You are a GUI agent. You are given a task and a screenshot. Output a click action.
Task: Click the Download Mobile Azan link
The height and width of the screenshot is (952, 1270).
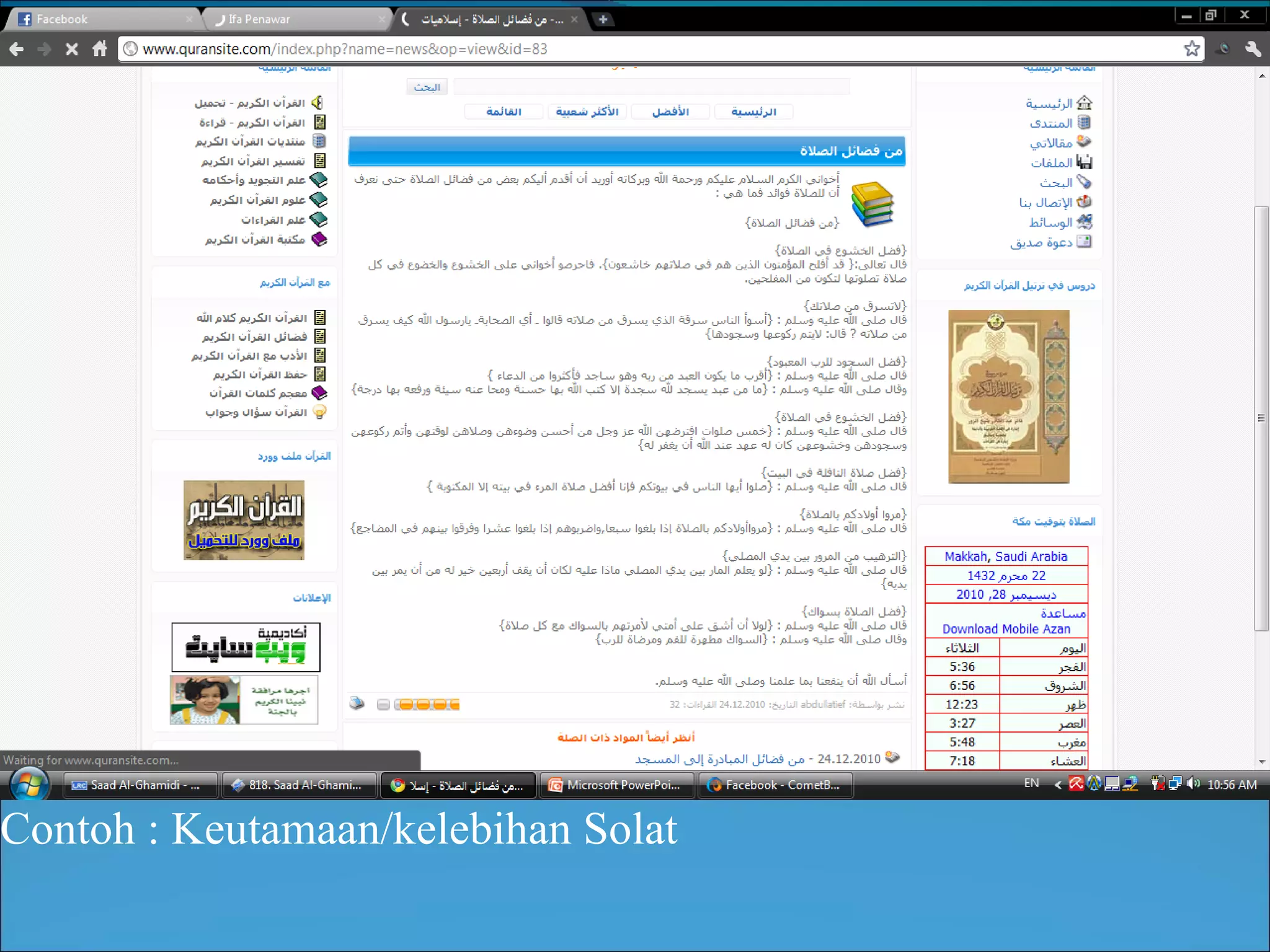[x=1006, y=628]
